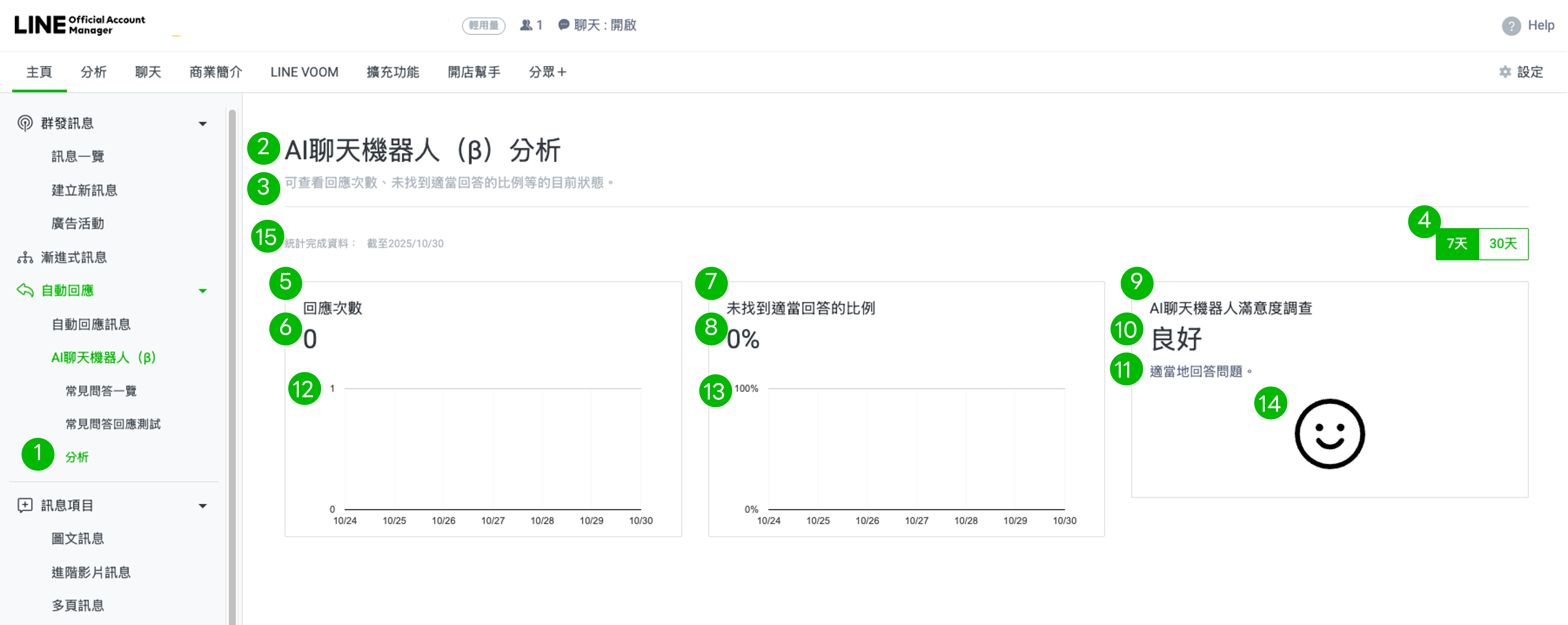Image resolution: width=1568 pixels, height=625 pixels.
Task: Click the auto-reply arrow icon
Action: [x=25, y=291]
